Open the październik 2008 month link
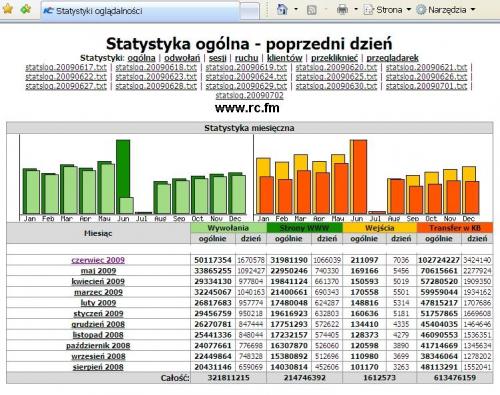 point(98,345)
